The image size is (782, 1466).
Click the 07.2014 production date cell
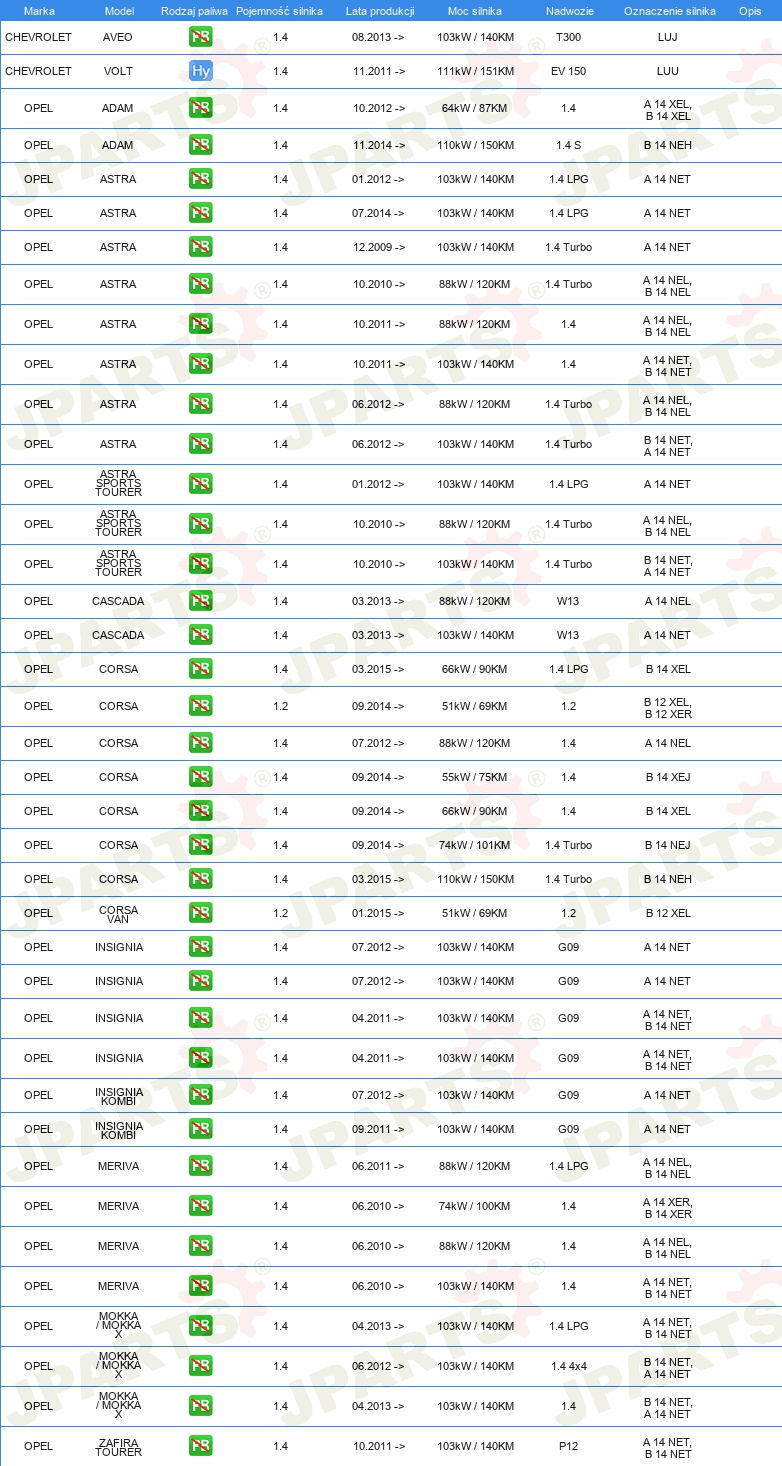[379, 213]
